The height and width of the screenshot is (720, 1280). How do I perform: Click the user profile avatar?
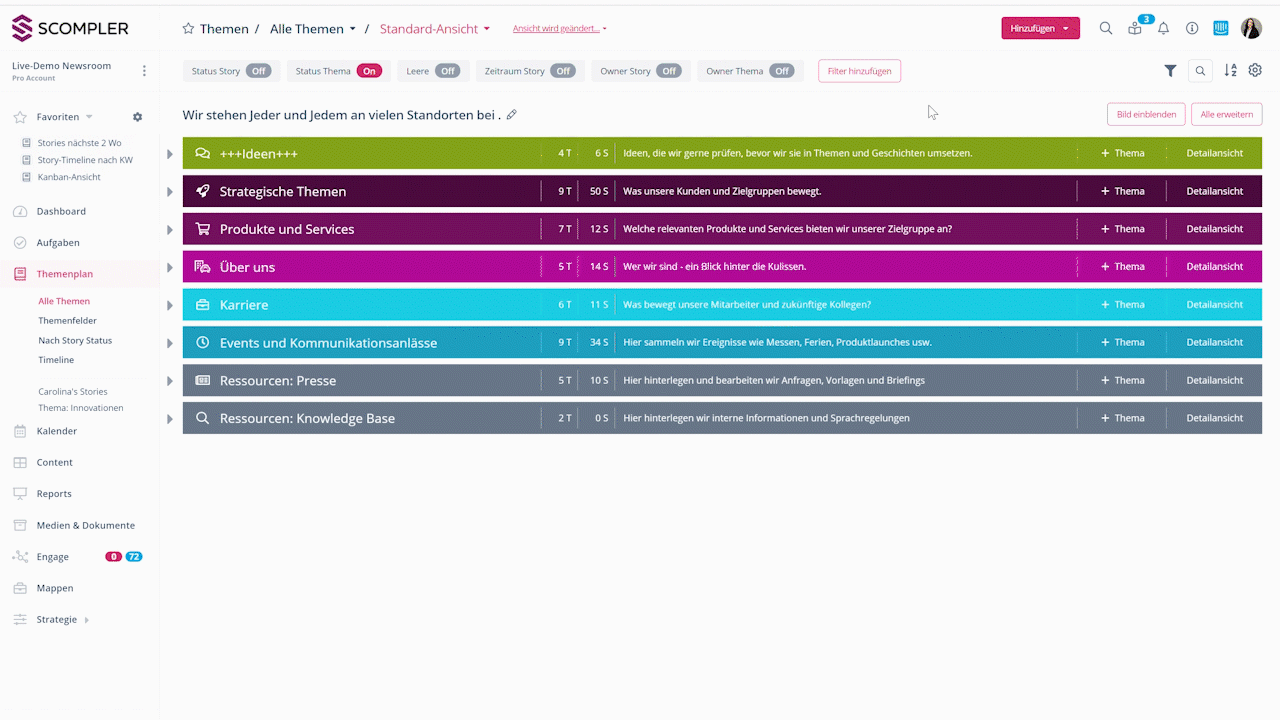coord(1251,29)
